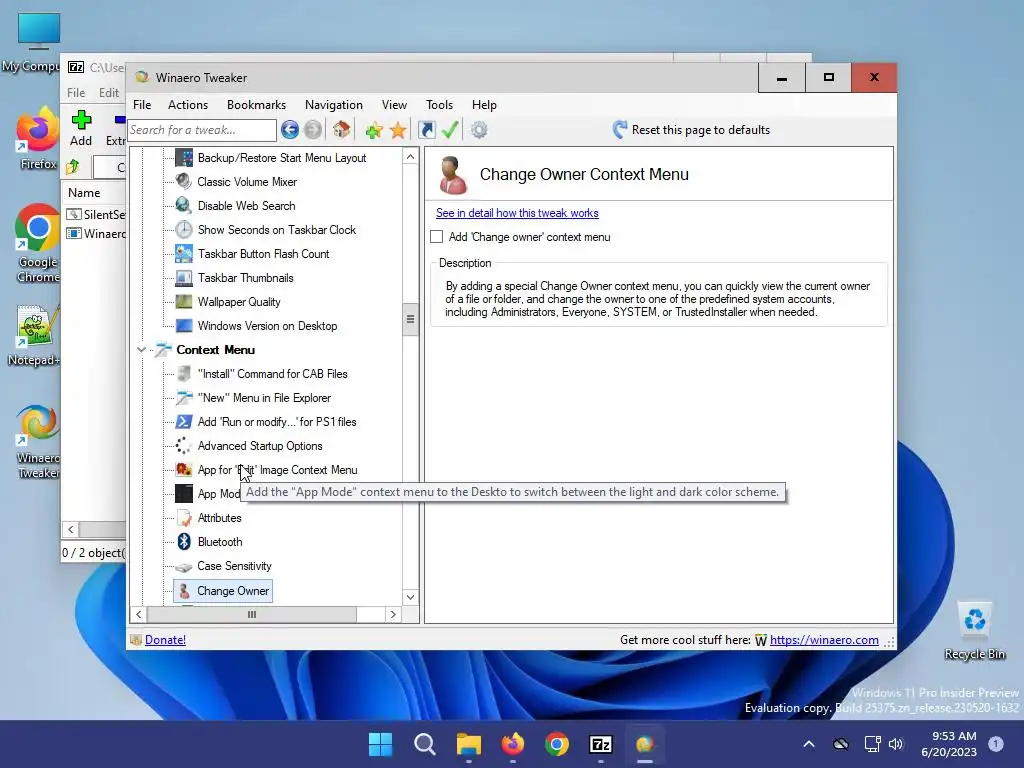Click the PowerShell icon for PS1 files

(184, 422)
